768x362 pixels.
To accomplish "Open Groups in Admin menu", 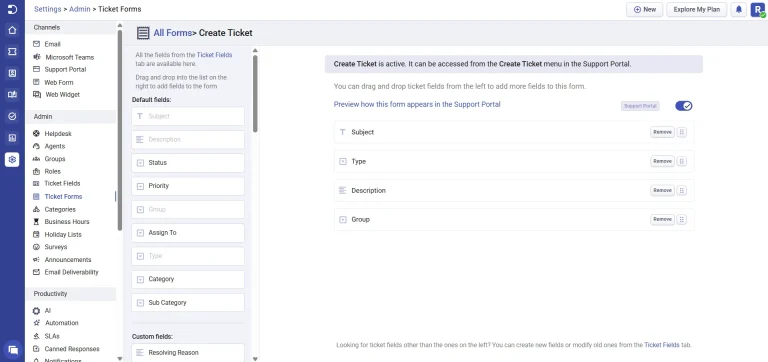I will (x=55, y=159).
